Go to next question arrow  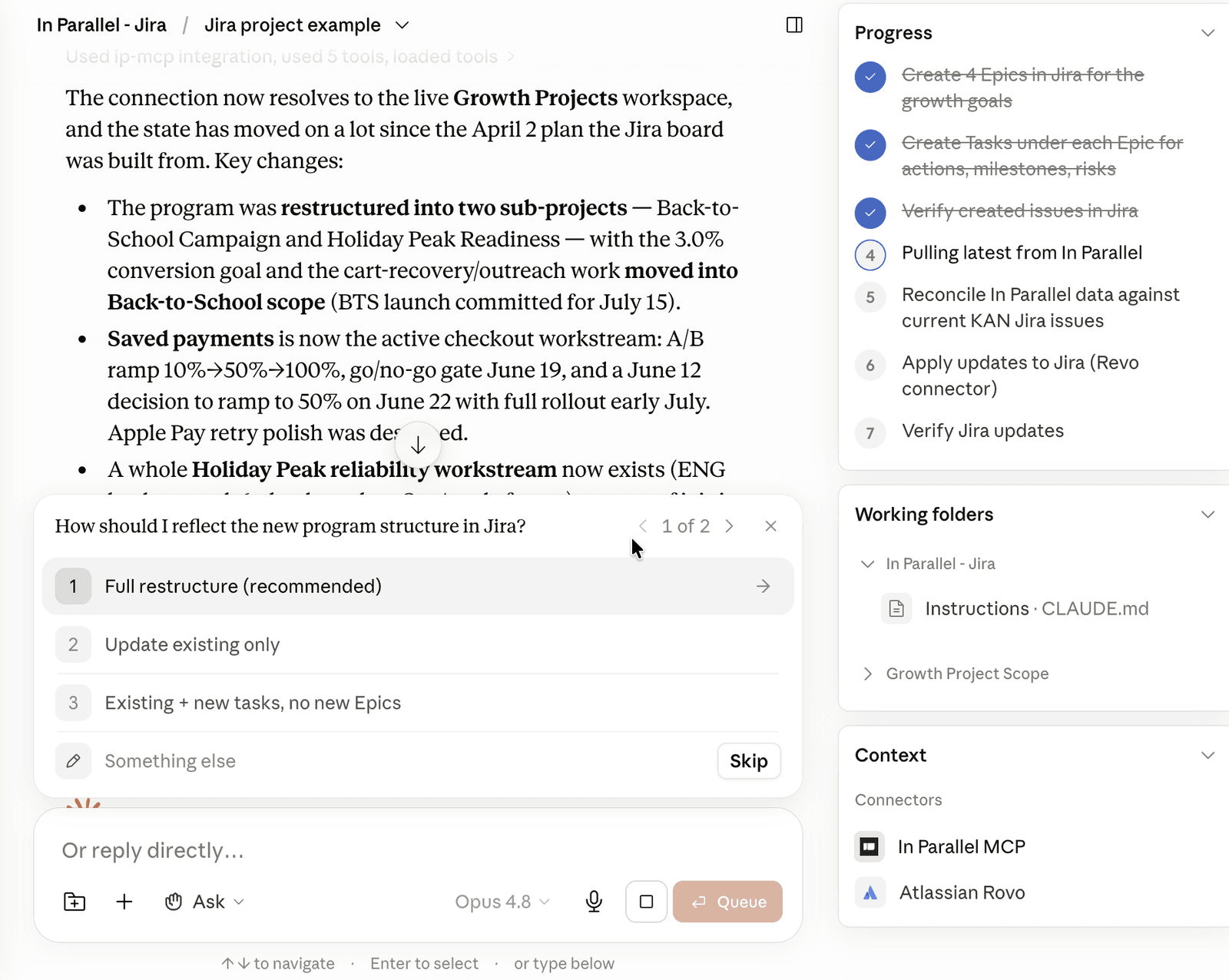coord(729,526)
